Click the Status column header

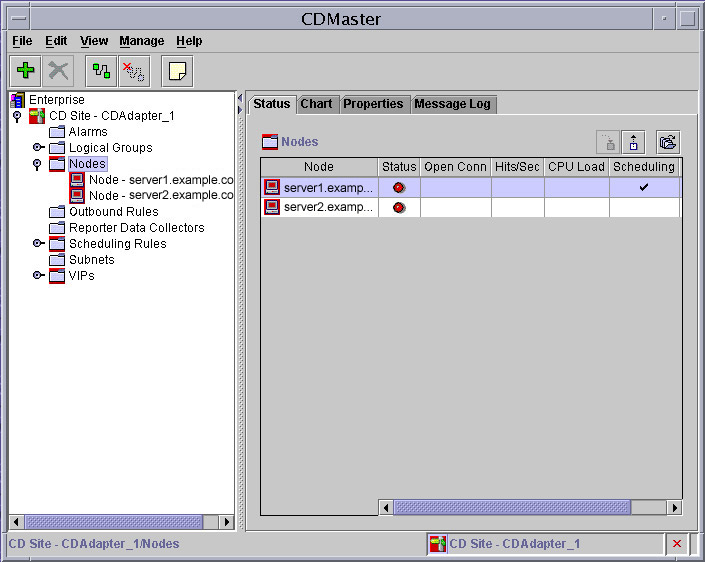tap(399, 167)
